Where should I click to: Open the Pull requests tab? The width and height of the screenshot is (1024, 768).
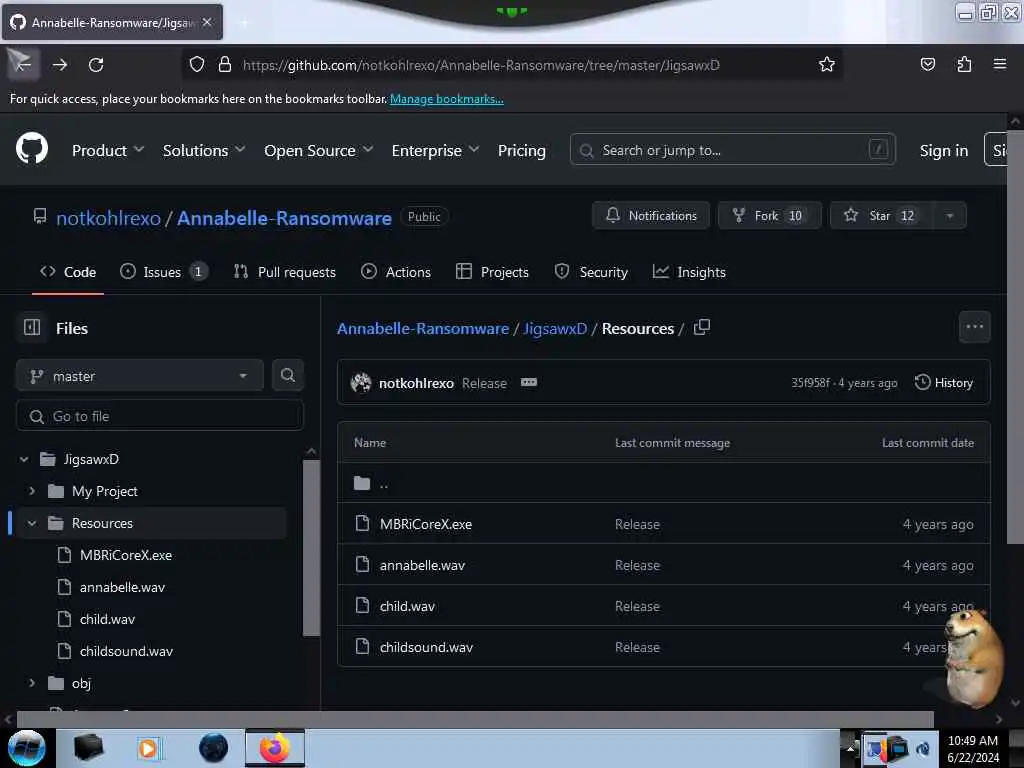[x=285, y=272]
